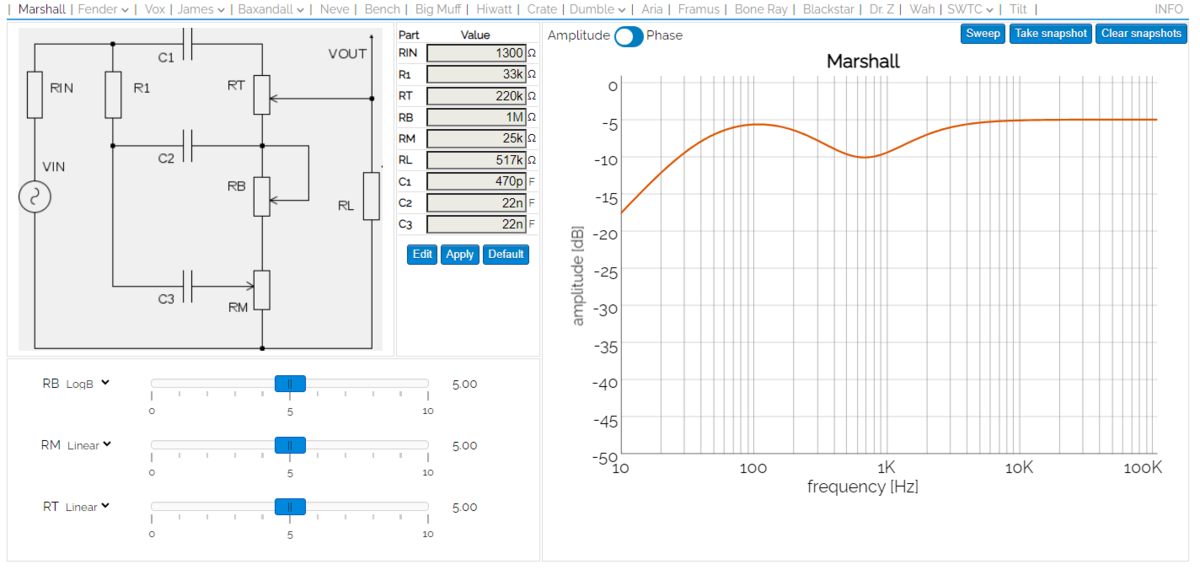Click the R1 resistor symbol in schematic

click(113, 95)
